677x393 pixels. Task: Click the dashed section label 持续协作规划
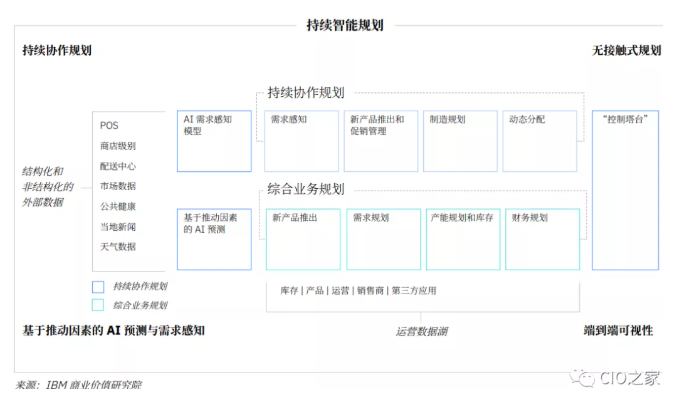click(306, 92)
